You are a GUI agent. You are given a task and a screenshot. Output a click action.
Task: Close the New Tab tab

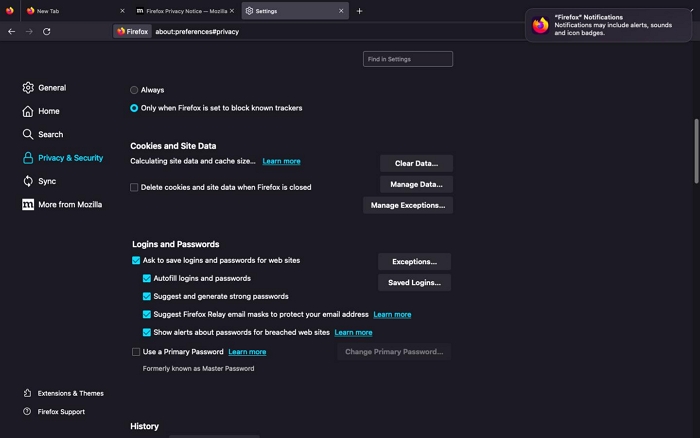122,11
